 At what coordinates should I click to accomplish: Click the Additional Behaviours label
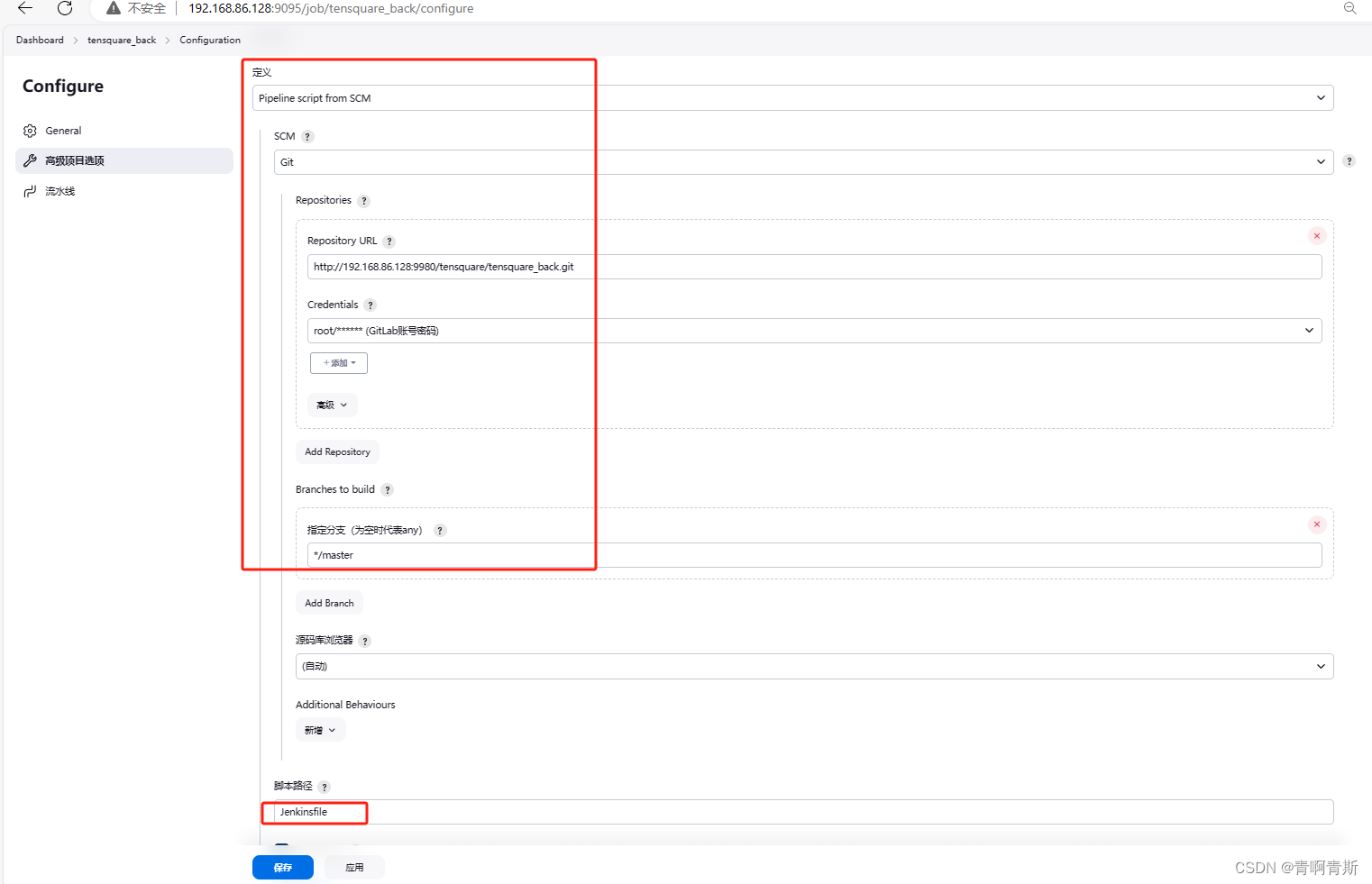coord(345,705)
